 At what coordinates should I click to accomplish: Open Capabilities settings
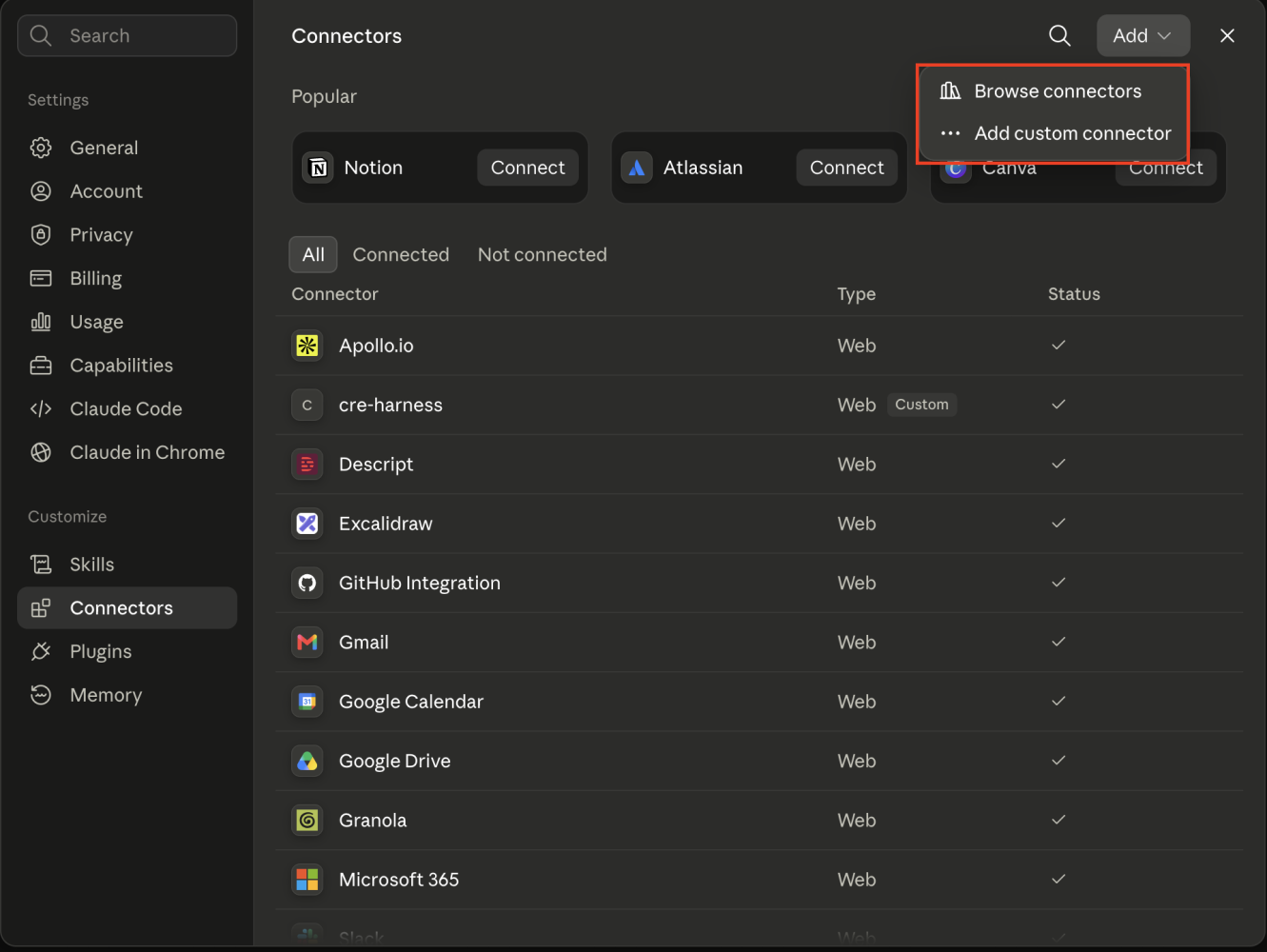click(x=128, y=366)
